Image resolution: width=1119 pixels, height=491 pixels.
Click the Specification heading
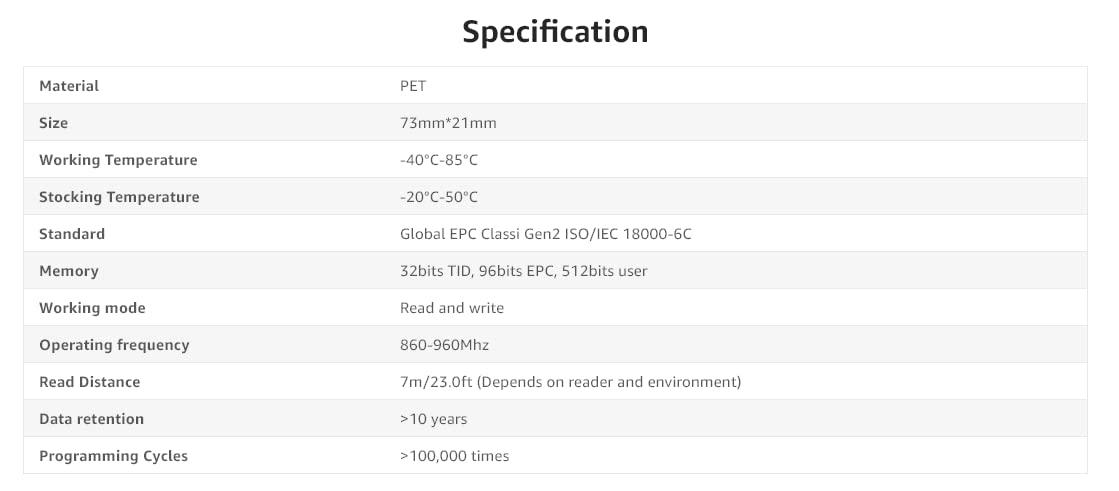[555, 31]
